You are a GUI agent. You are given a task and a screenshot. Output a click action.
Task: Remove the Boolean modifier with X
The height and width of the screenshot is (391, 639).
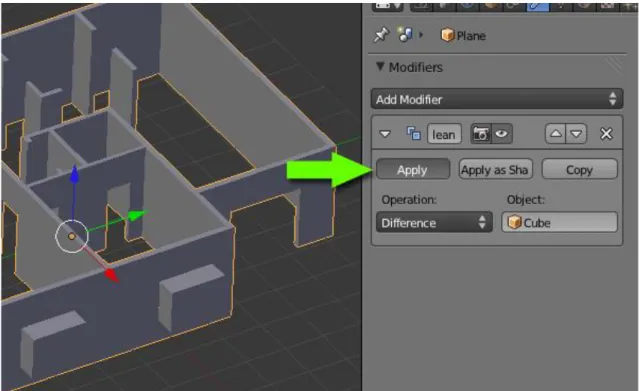click(606, 134)
